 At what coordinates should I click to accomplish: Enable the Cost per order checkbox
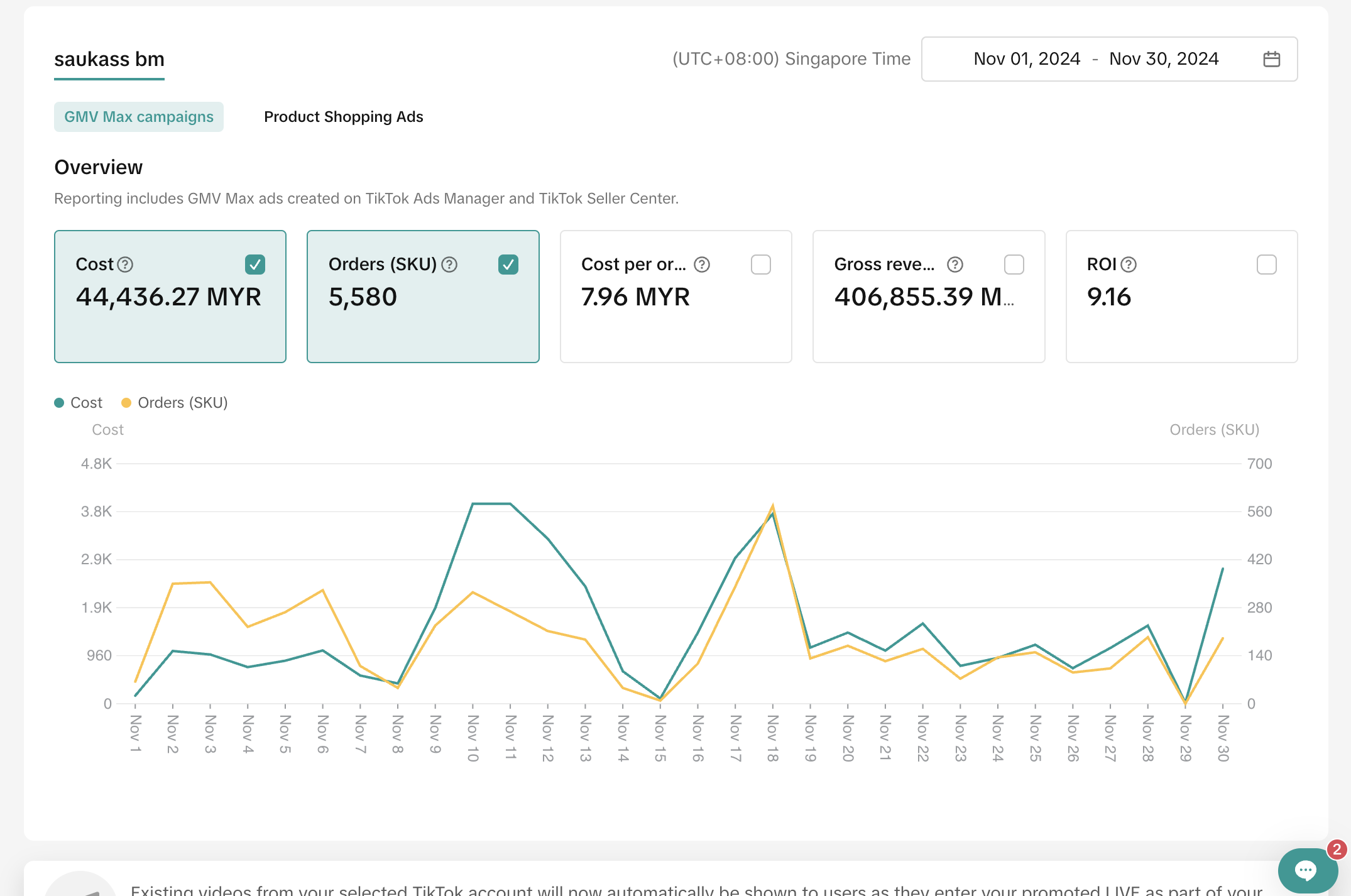761,265
